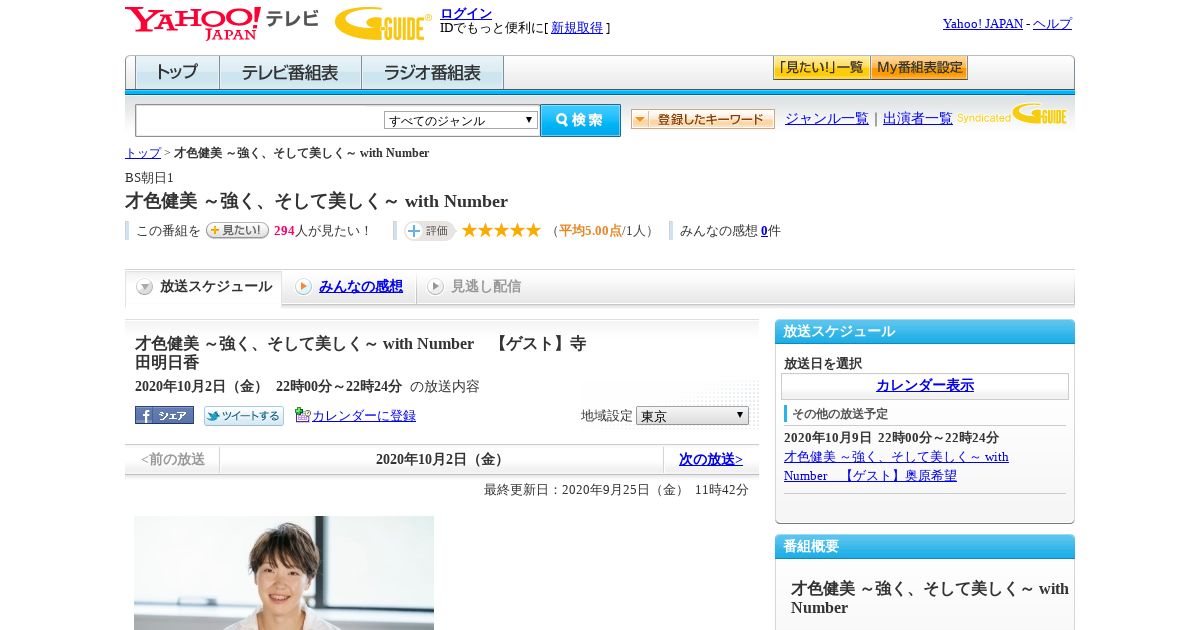Select the 見逃し配信 tab
Viewport: 1200px width, 630px height.
pyautogui.click(x=486, y=287)
